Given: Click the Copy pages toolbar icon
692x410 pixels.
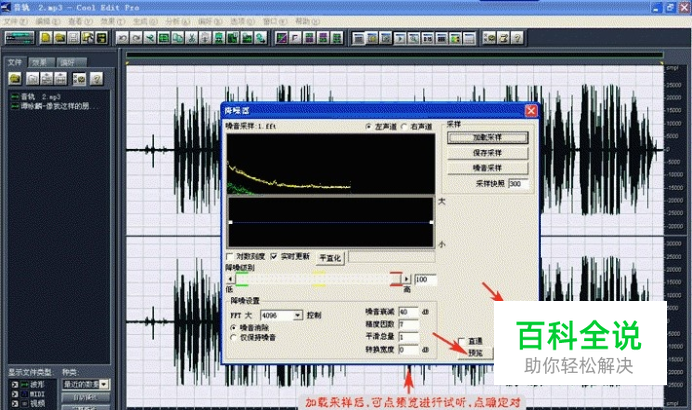Looking at the screenshot, I should (177, 38).
